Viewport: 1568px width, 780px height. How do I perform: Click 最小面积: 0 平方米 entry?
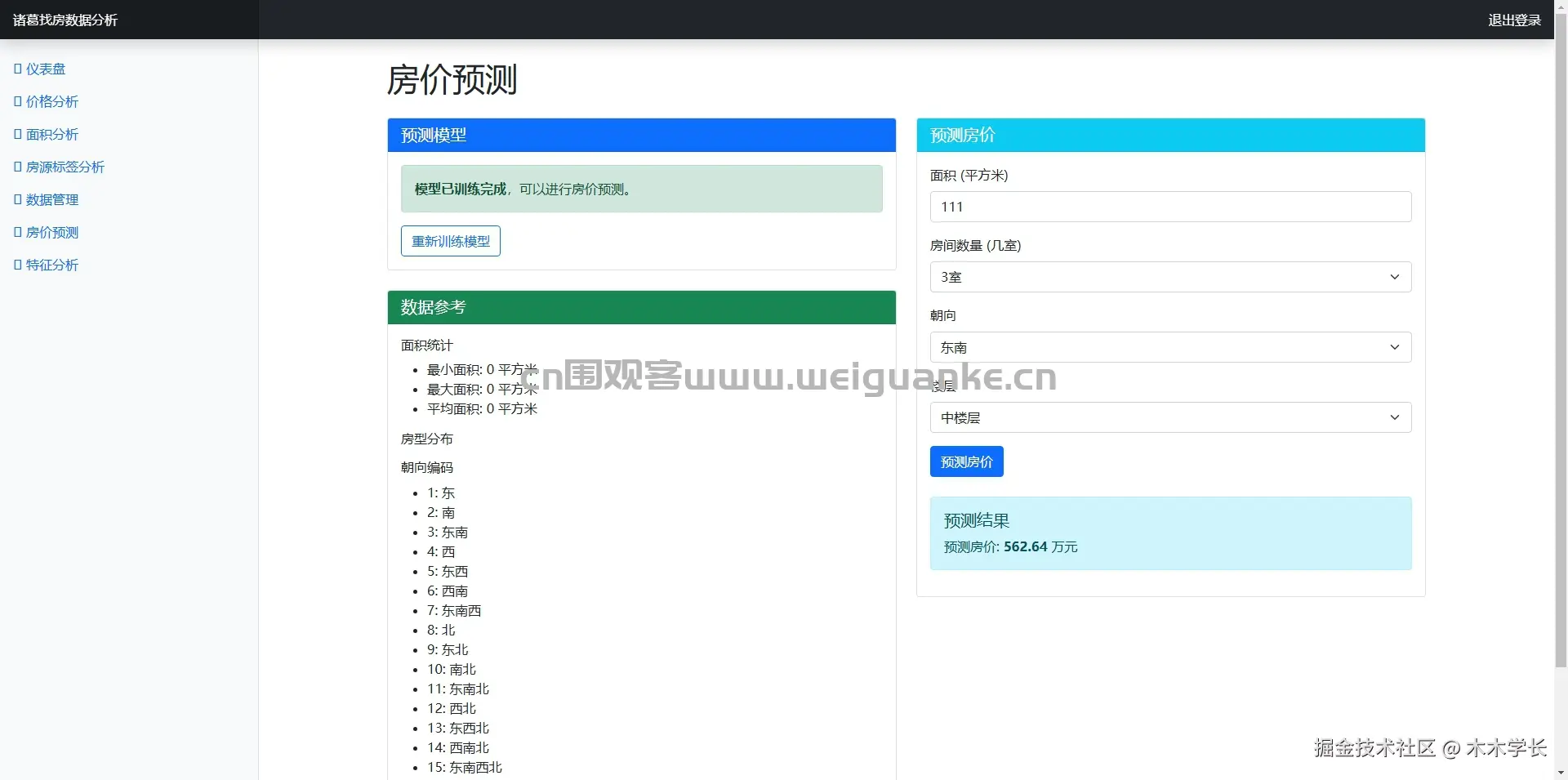click(x=482, y=369)
